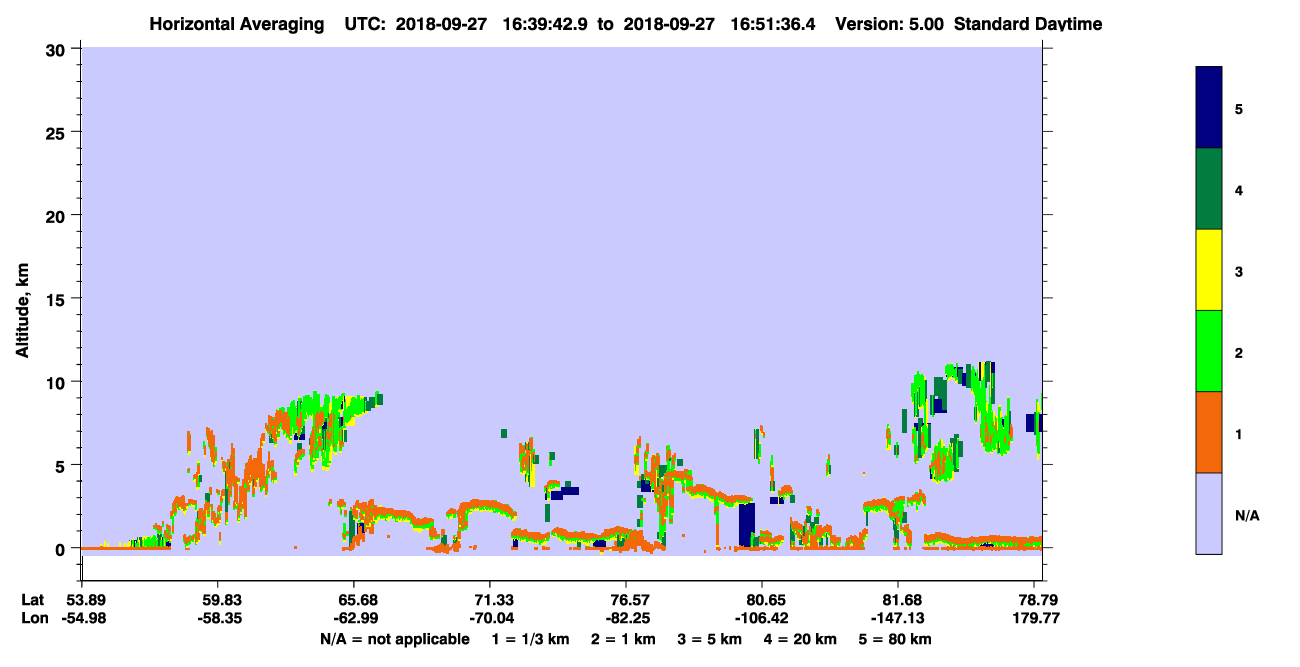Click the '3 = 5 km' legend entry
The width and height of the screenshot is (1300, 667).
click(x=709, y=638)
